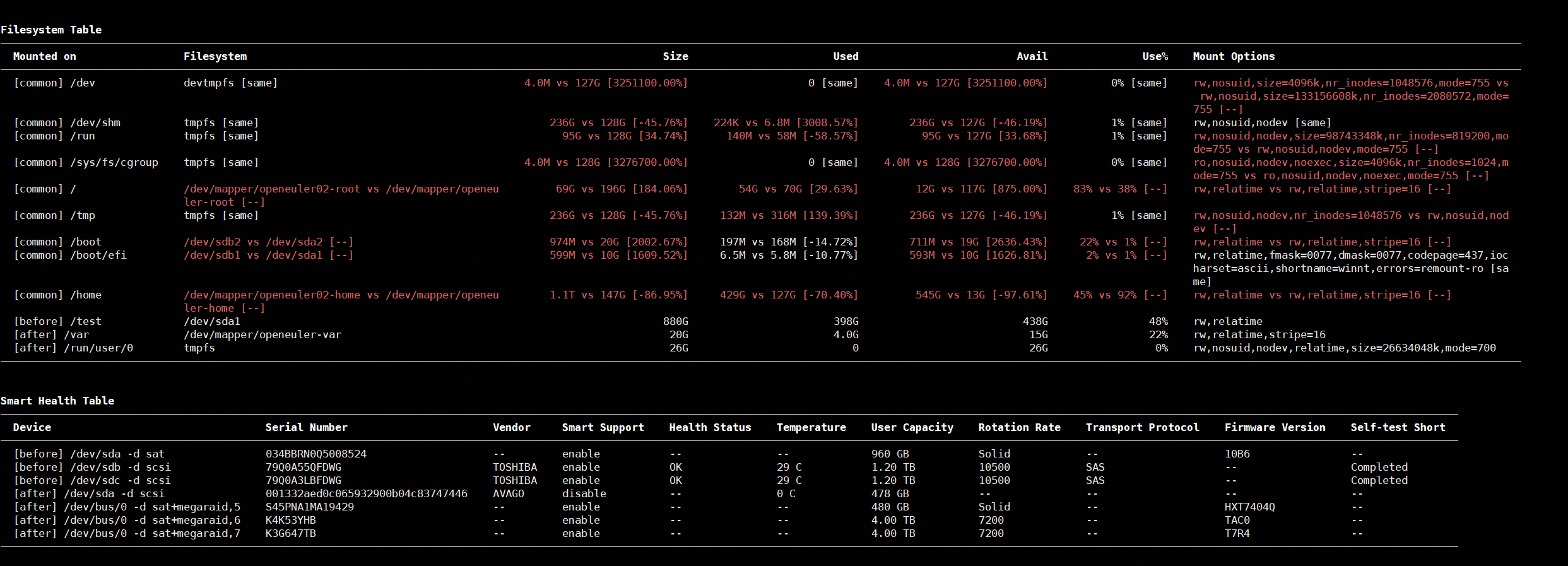Click the HXT7404Q firmware version

1249,507
